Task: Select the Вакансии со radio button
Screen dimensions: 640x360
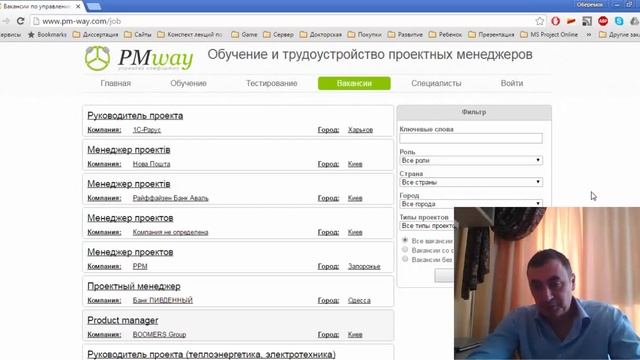Action: 405,249
